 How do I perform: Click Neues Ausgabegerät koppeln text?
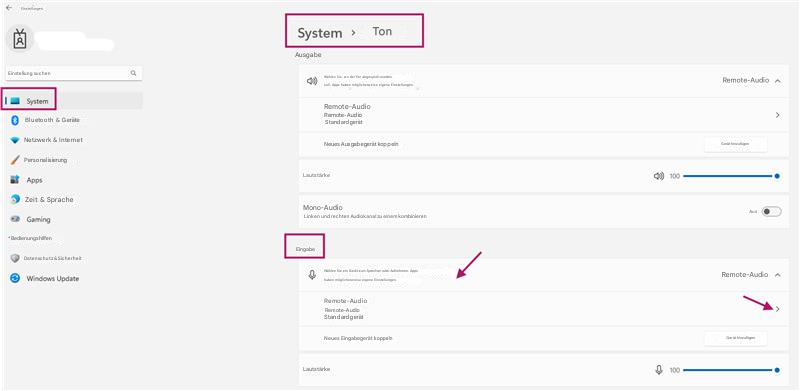pyautogui.click(x=361, y=144)
